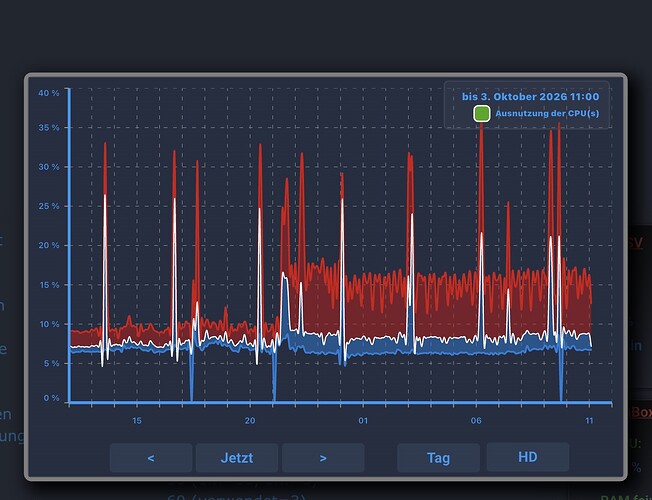
Task: Click the 0 % y-axis label
Action: pos(51,398)
